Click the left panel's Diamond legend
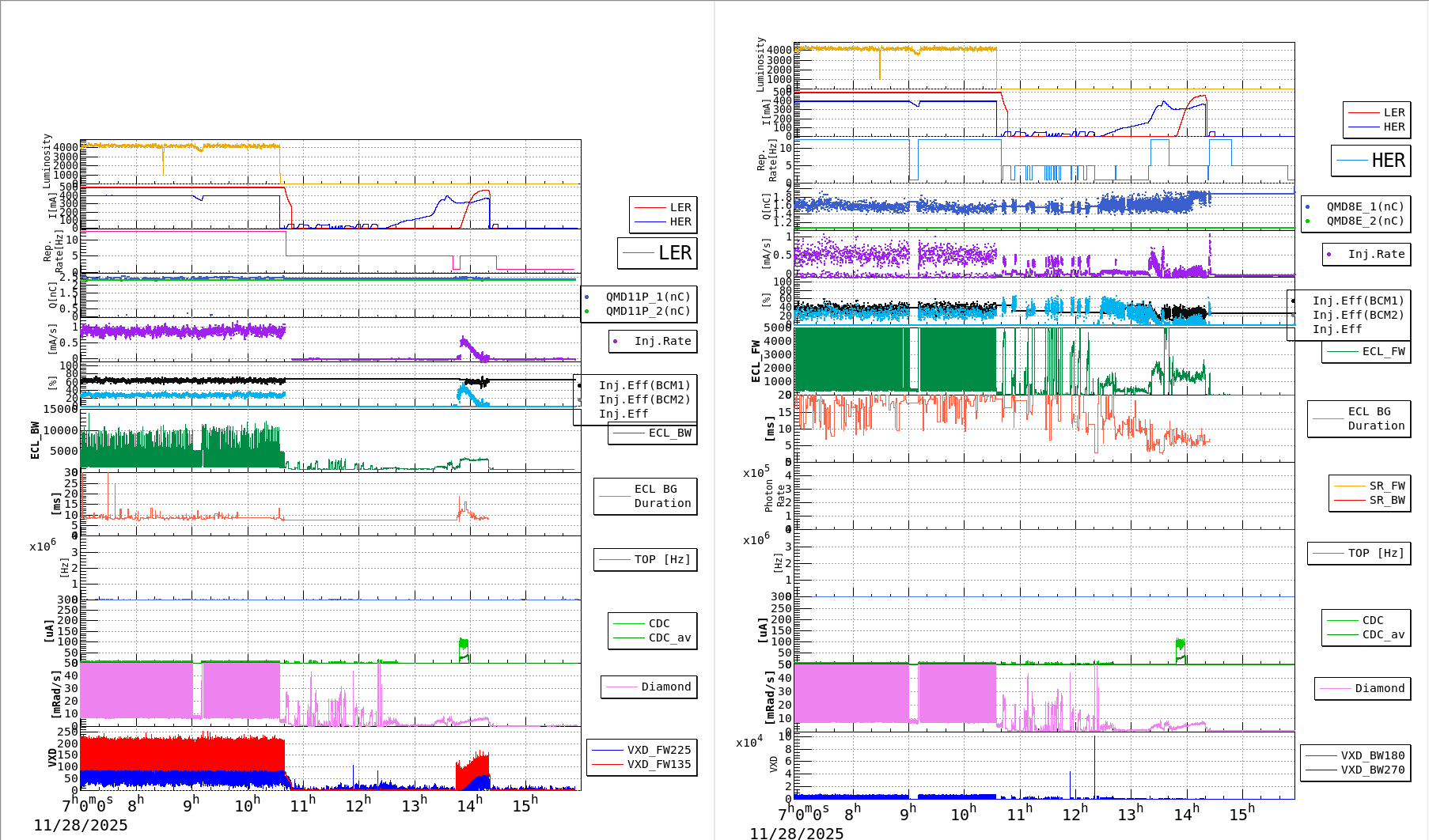1429x840 pixels. click(x=649, y=687)
